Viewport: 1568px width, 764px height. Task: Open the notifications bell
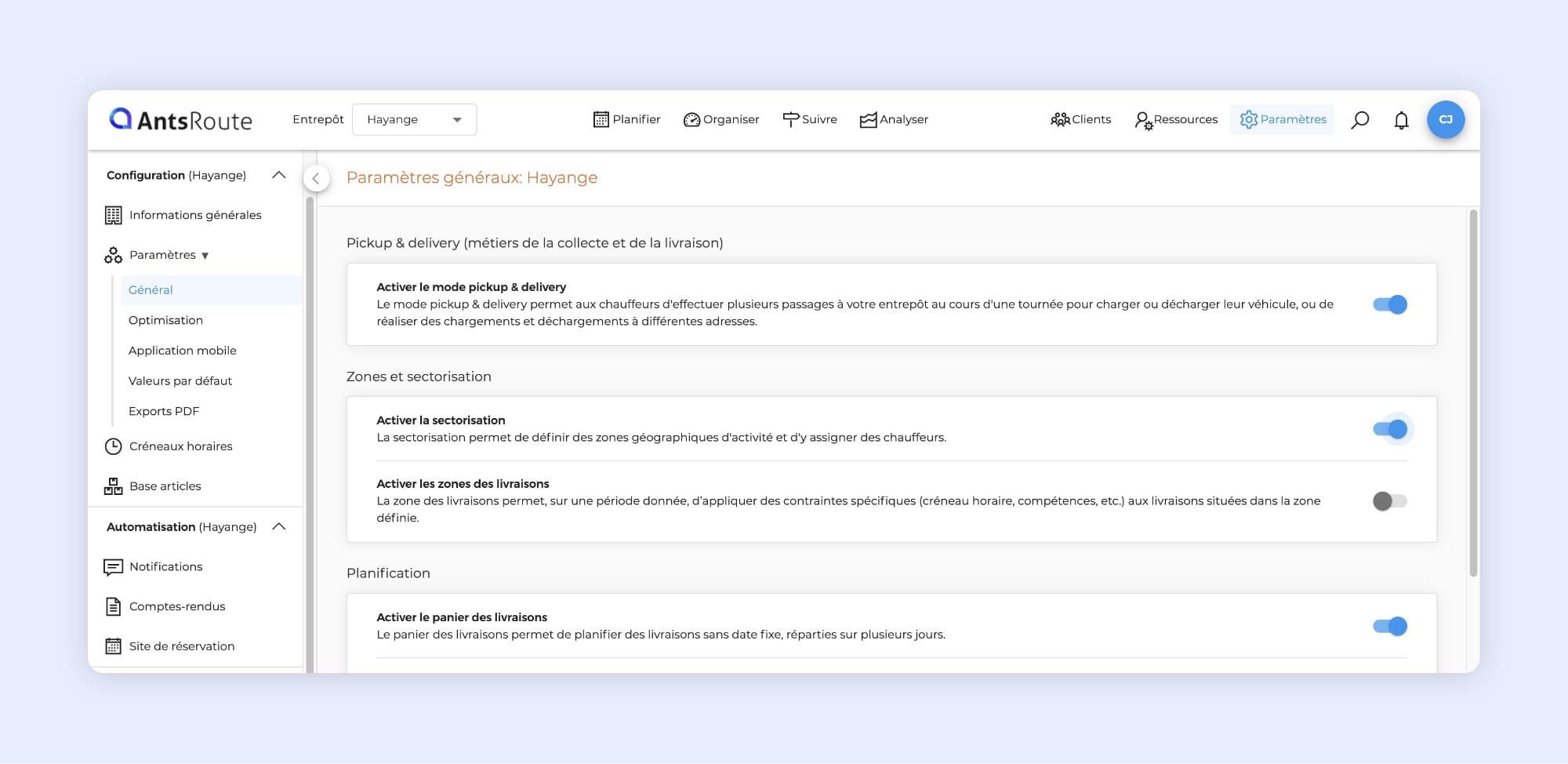(1401, 120)
